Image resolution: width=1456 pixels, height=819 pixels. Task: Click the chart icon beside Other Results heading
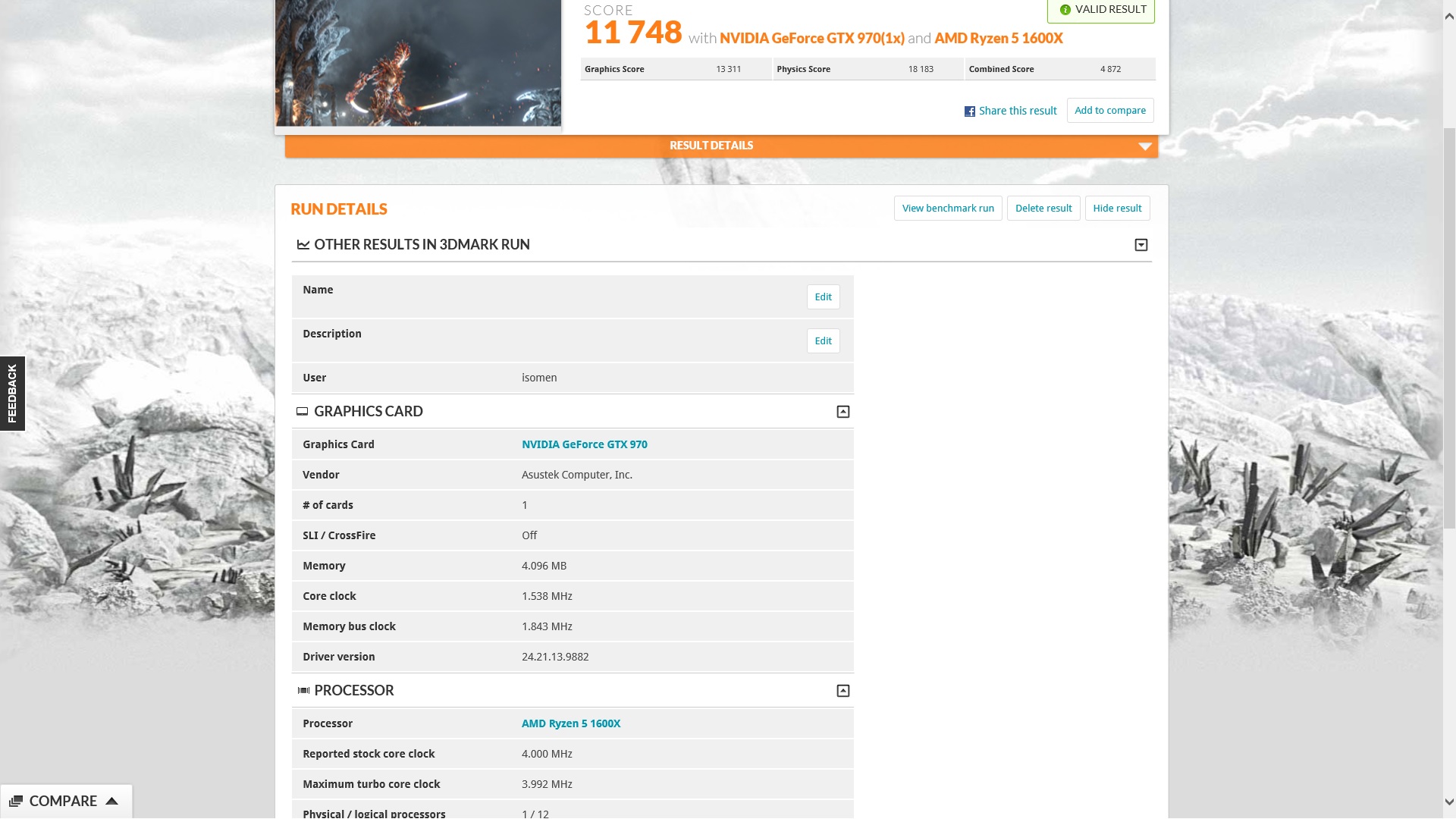click(x=303, y=244)
